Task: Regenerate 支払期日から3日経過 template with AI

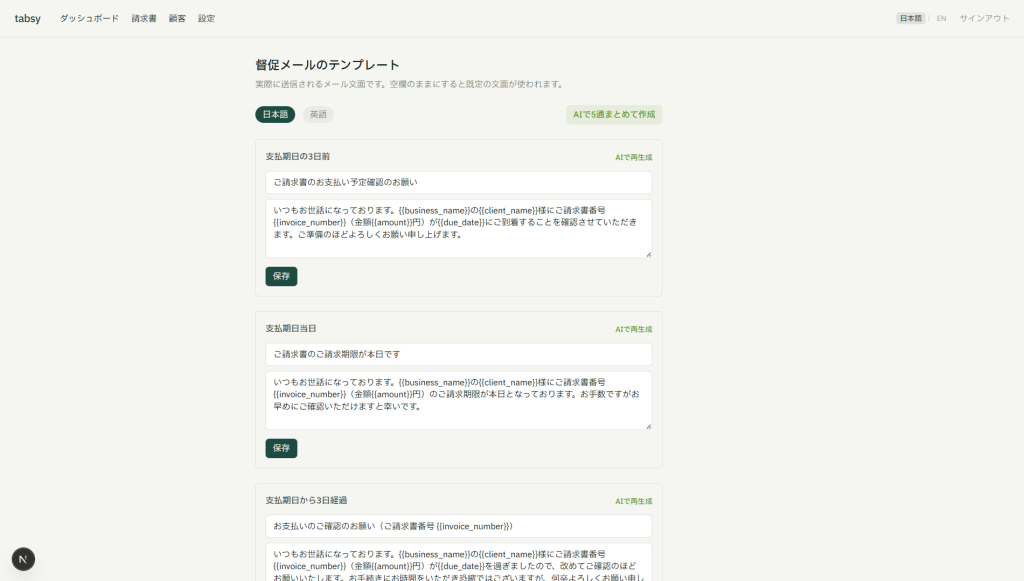Action: click(x=633, y=501)
